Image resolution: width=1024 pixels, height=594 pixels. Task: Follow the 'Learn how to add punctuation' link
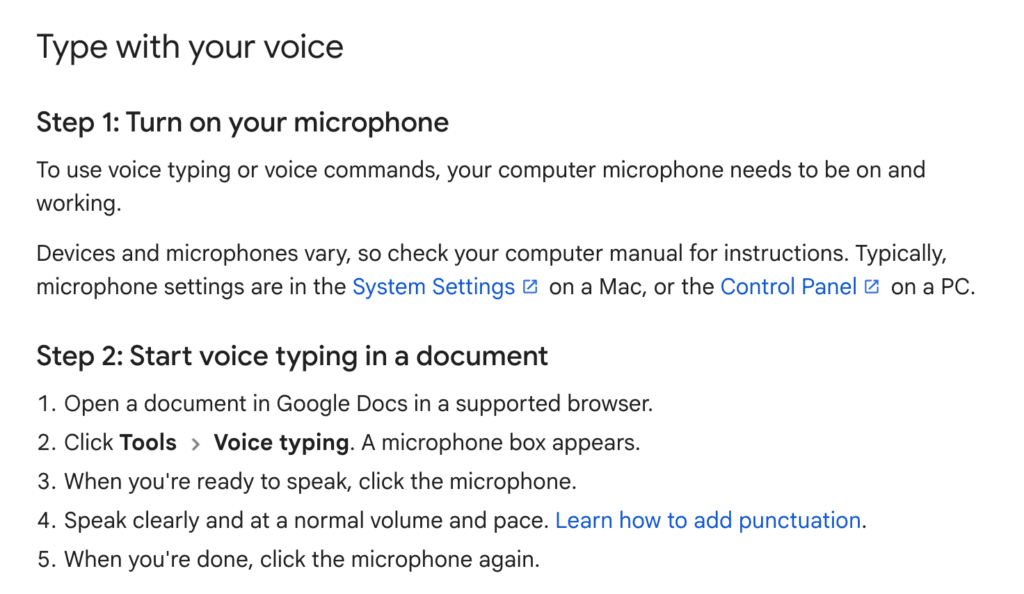(707, 520)
